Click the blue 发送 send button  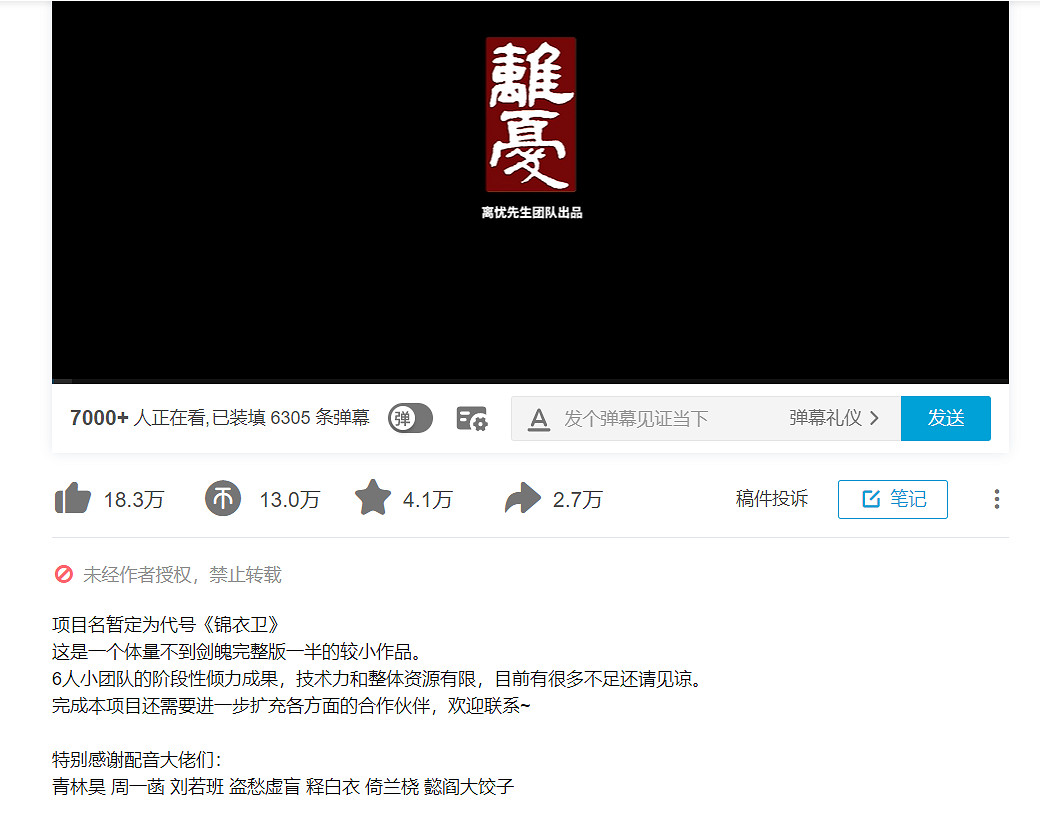coord(945,418)
